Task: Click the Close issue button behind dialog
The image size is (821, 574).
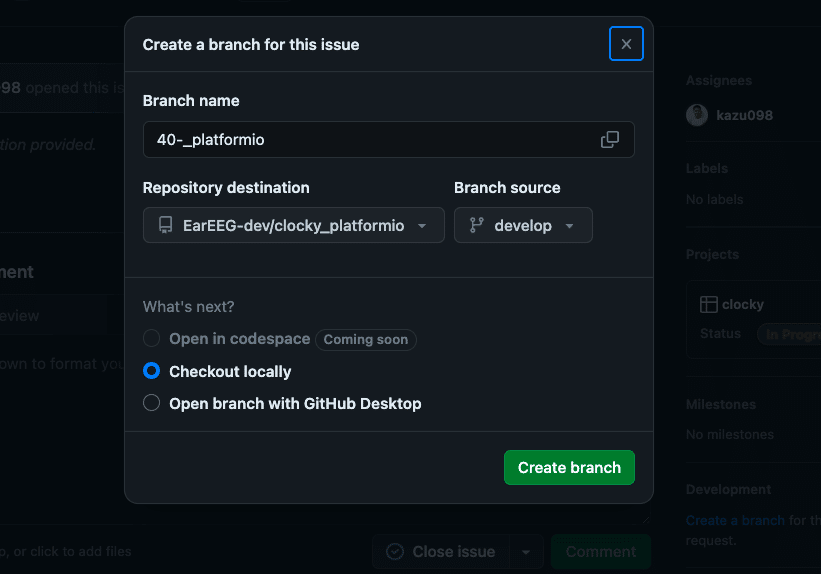Action: click(441, 551)
